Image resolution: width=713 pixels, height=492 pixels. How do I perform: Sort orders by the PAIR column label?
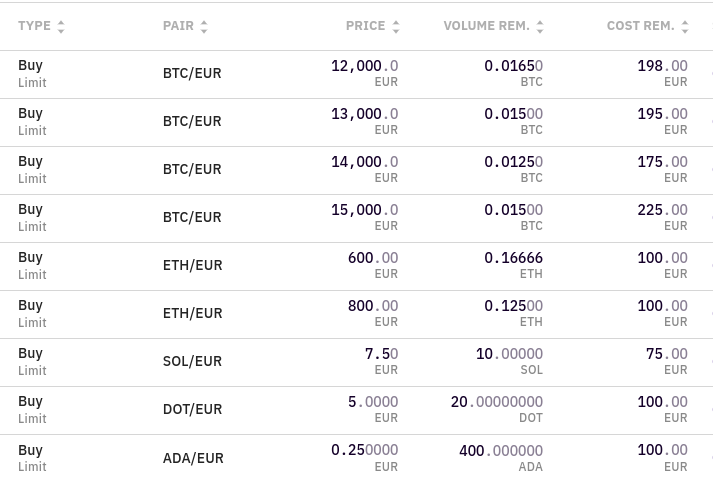click(x=178, y=26)
